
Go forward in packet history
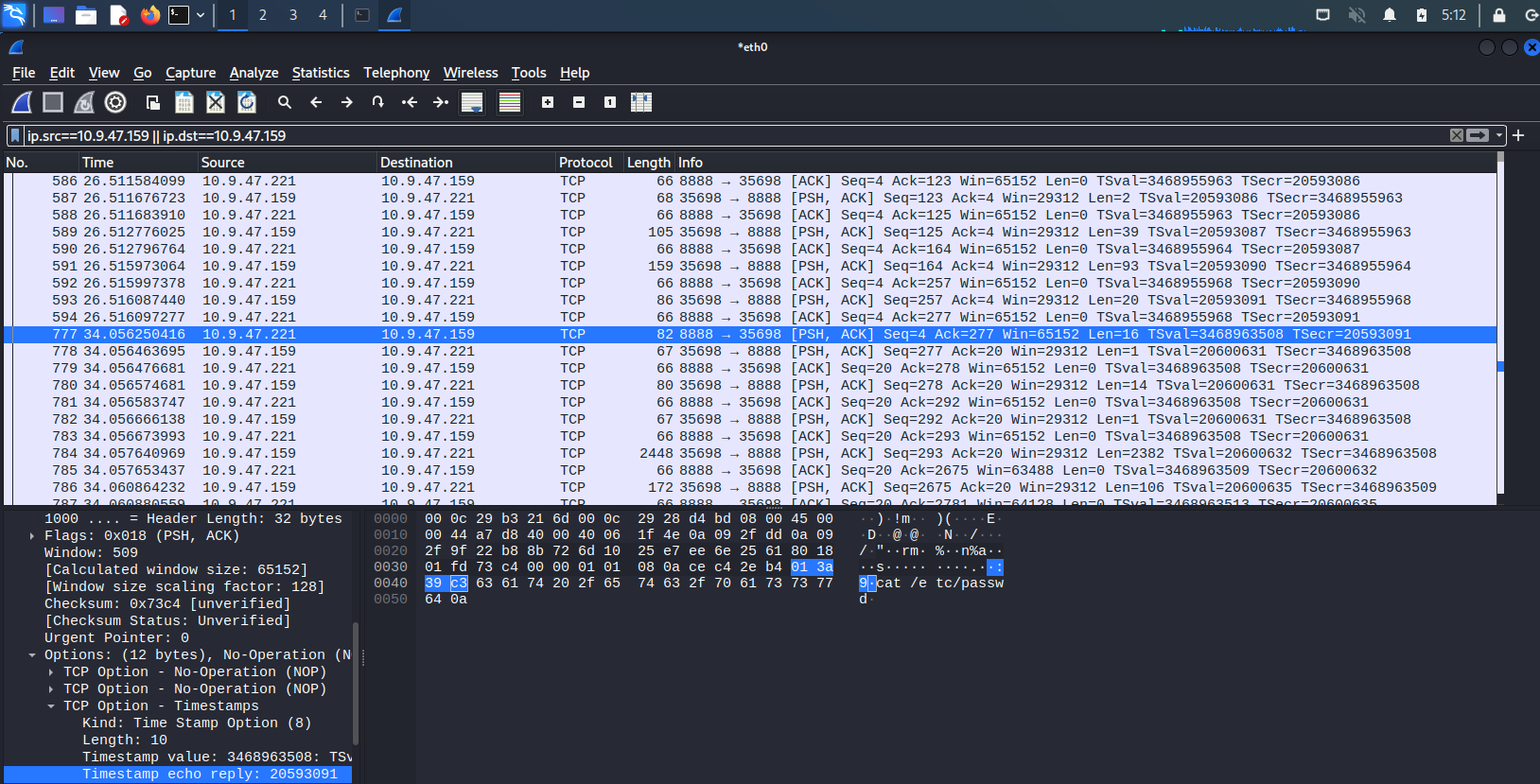coord(347,102)
